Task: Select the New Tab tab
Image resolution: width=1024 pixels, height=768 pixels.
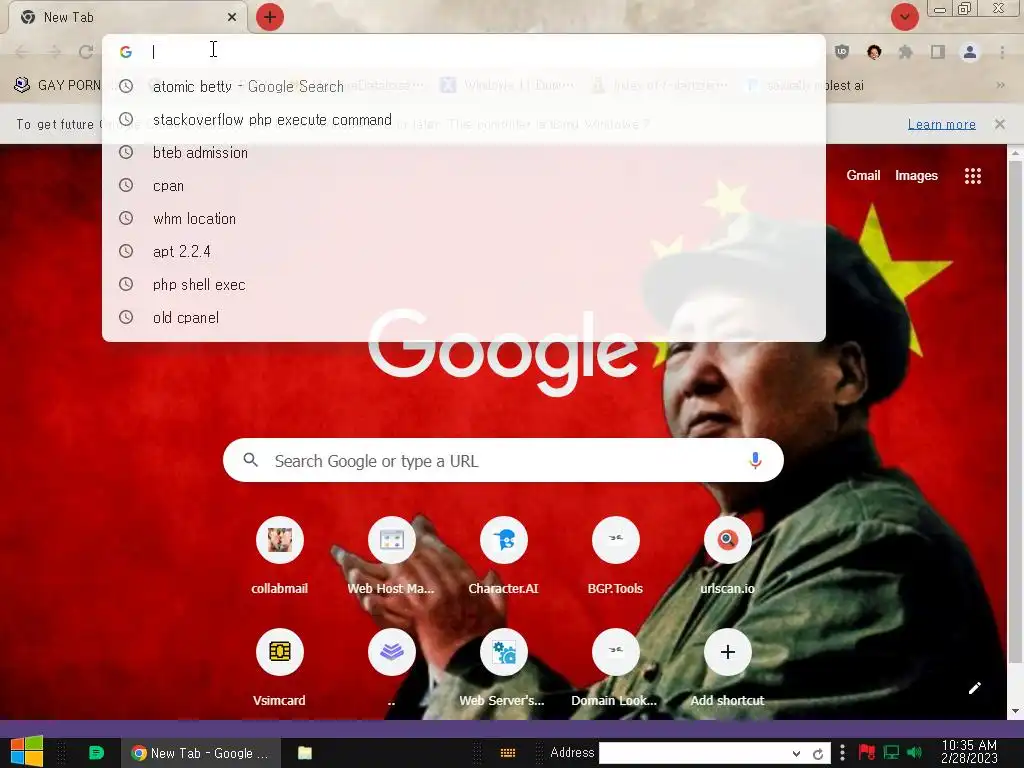Action: (128, 18)
